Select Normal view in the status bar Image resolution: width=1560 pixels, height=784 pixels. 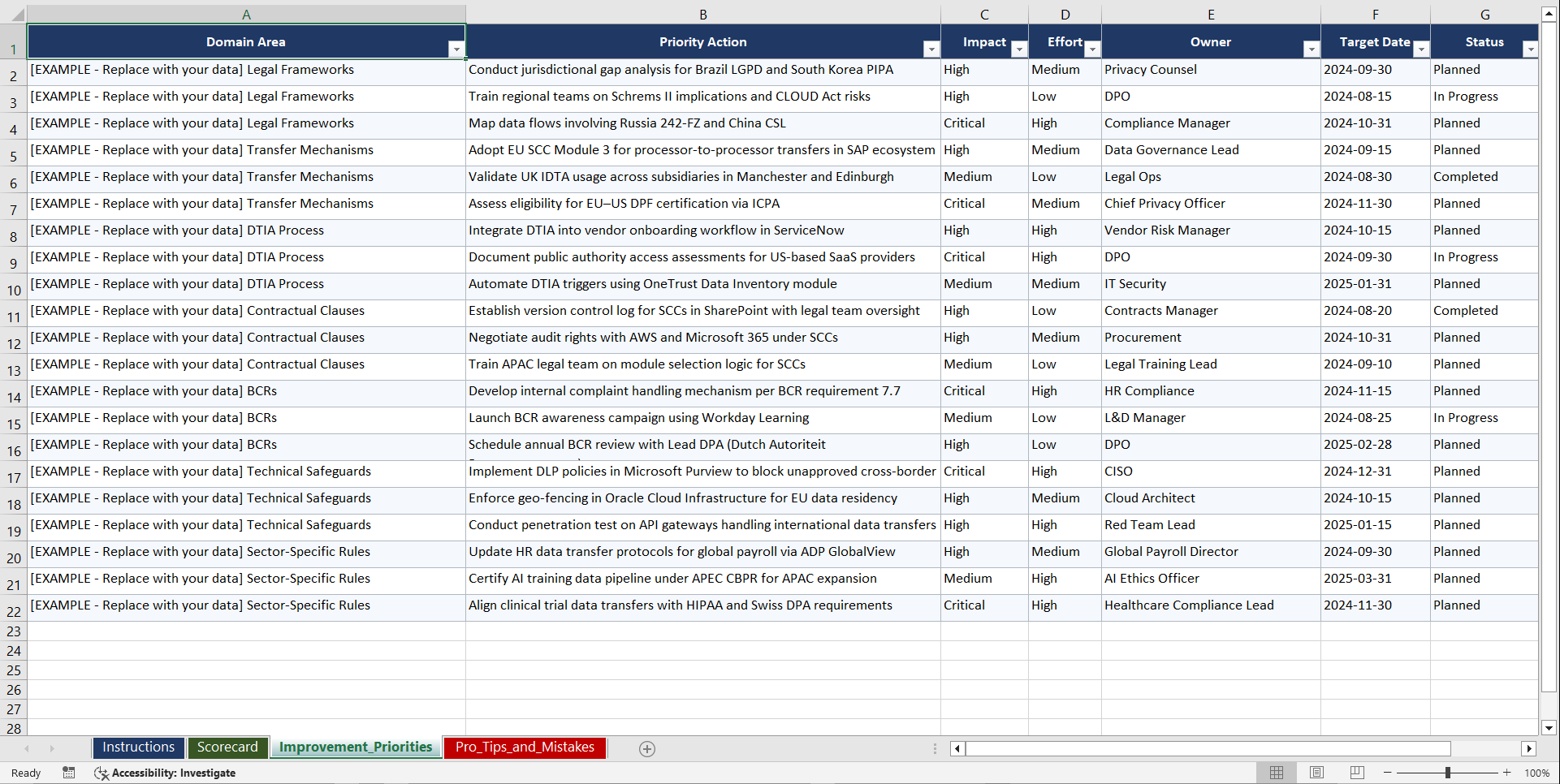click(x=1276, y=773)
